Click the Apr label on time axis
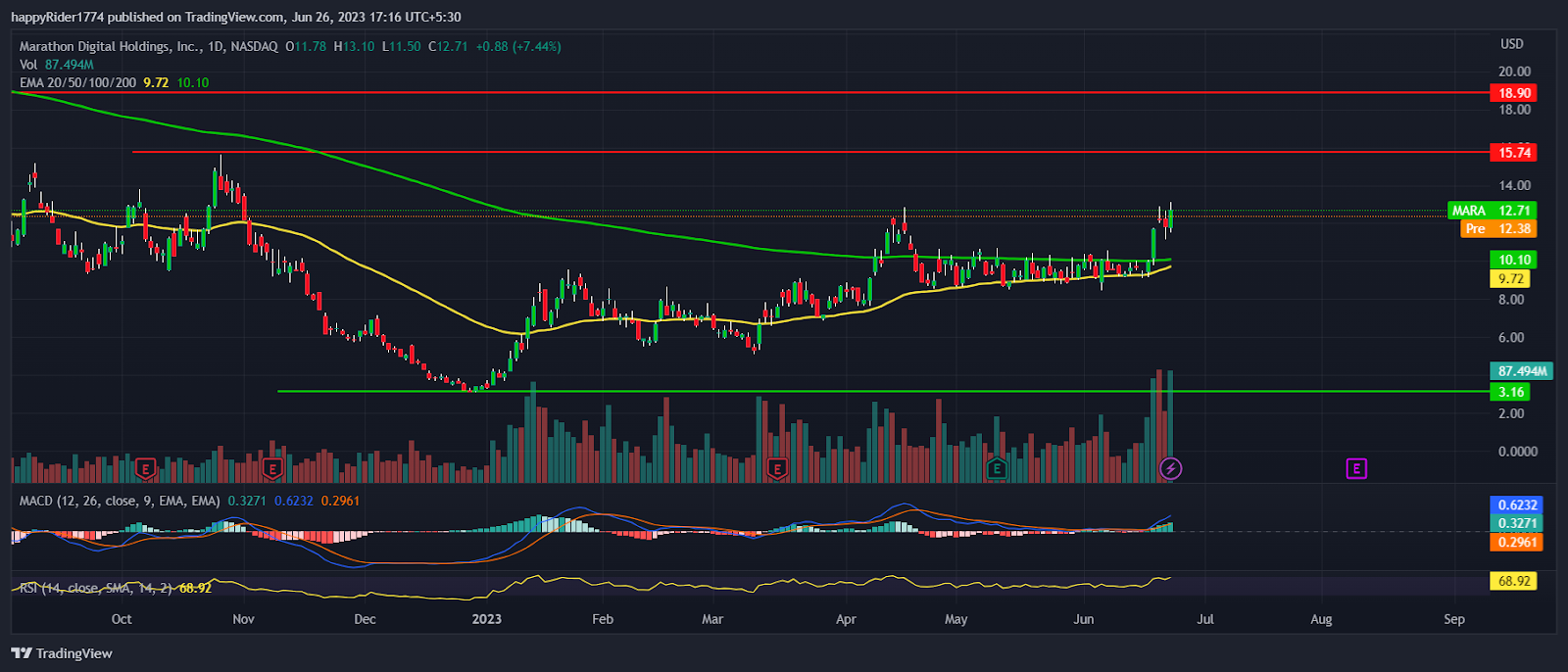The image size is (1568, 672). coord(846,619)
